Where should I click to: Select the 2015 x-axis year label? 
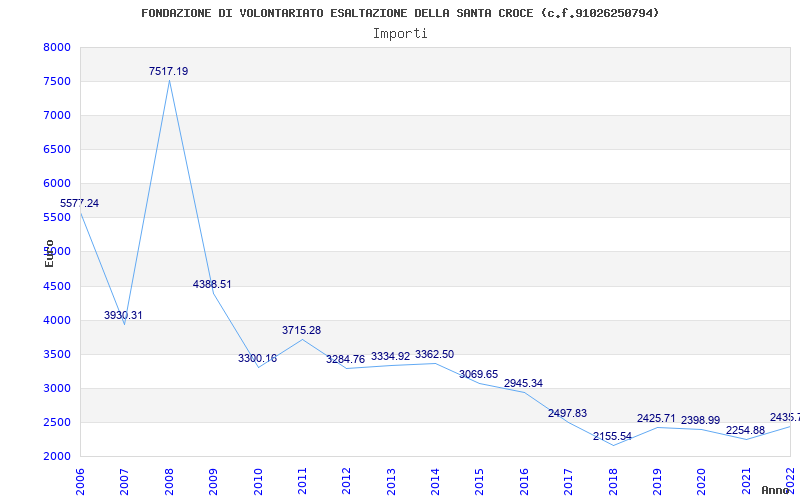pyautogui.click(x=480, y=481)
